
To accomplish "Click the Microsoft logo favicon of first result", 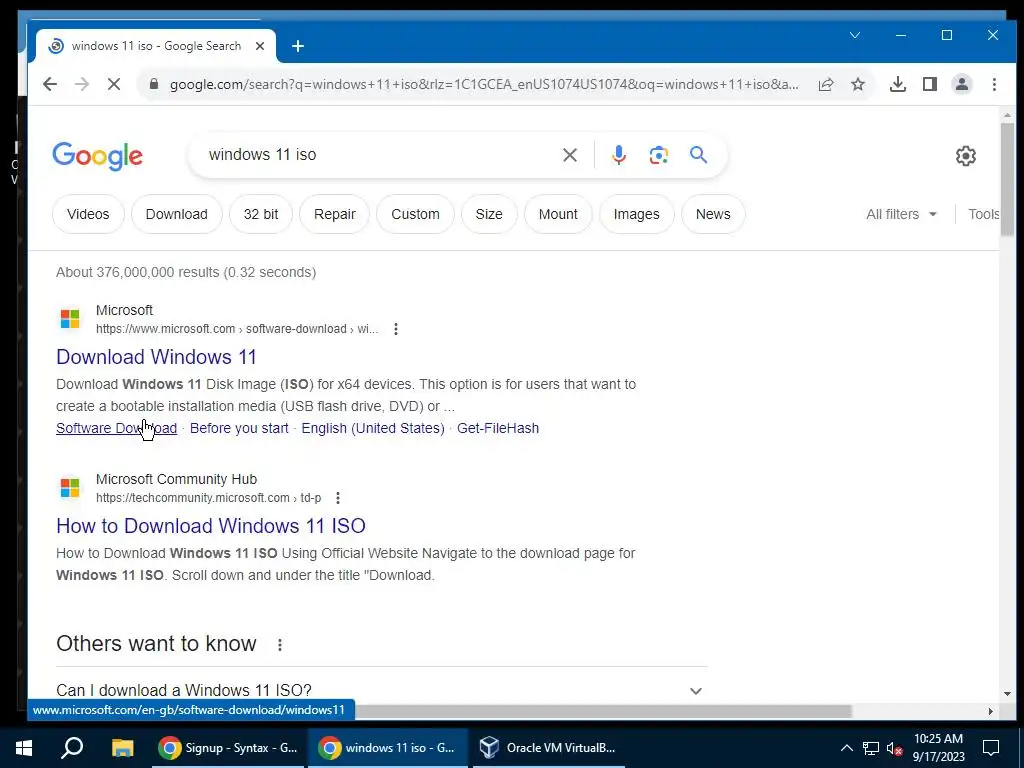I will (x=70, y=319).
